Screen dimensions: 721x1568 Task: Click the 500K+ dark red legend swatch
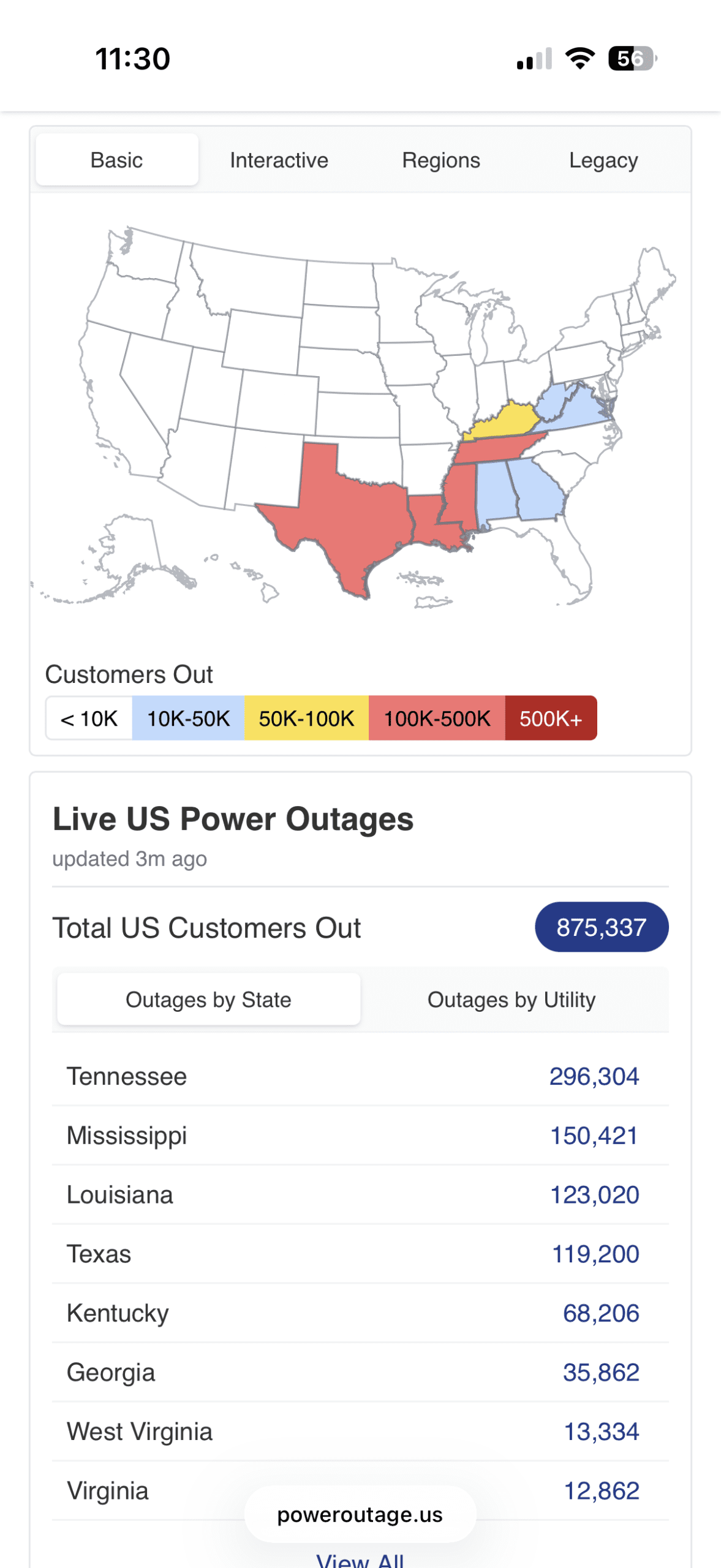click(x=550, y=718)
